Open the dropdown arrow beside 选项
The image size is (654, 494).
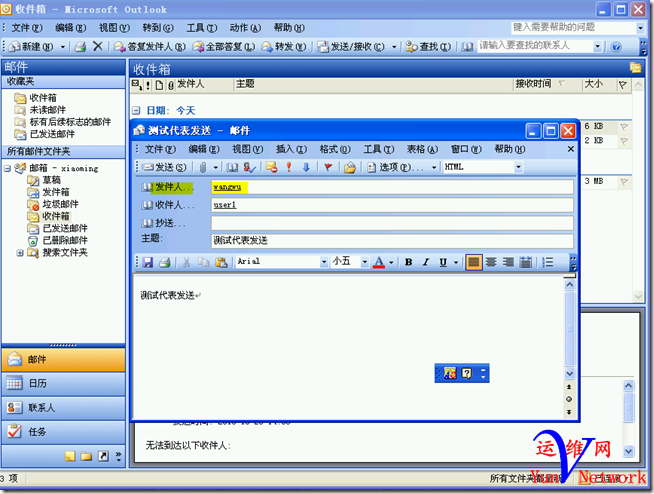pyautogui.click(x=434, y=167)
